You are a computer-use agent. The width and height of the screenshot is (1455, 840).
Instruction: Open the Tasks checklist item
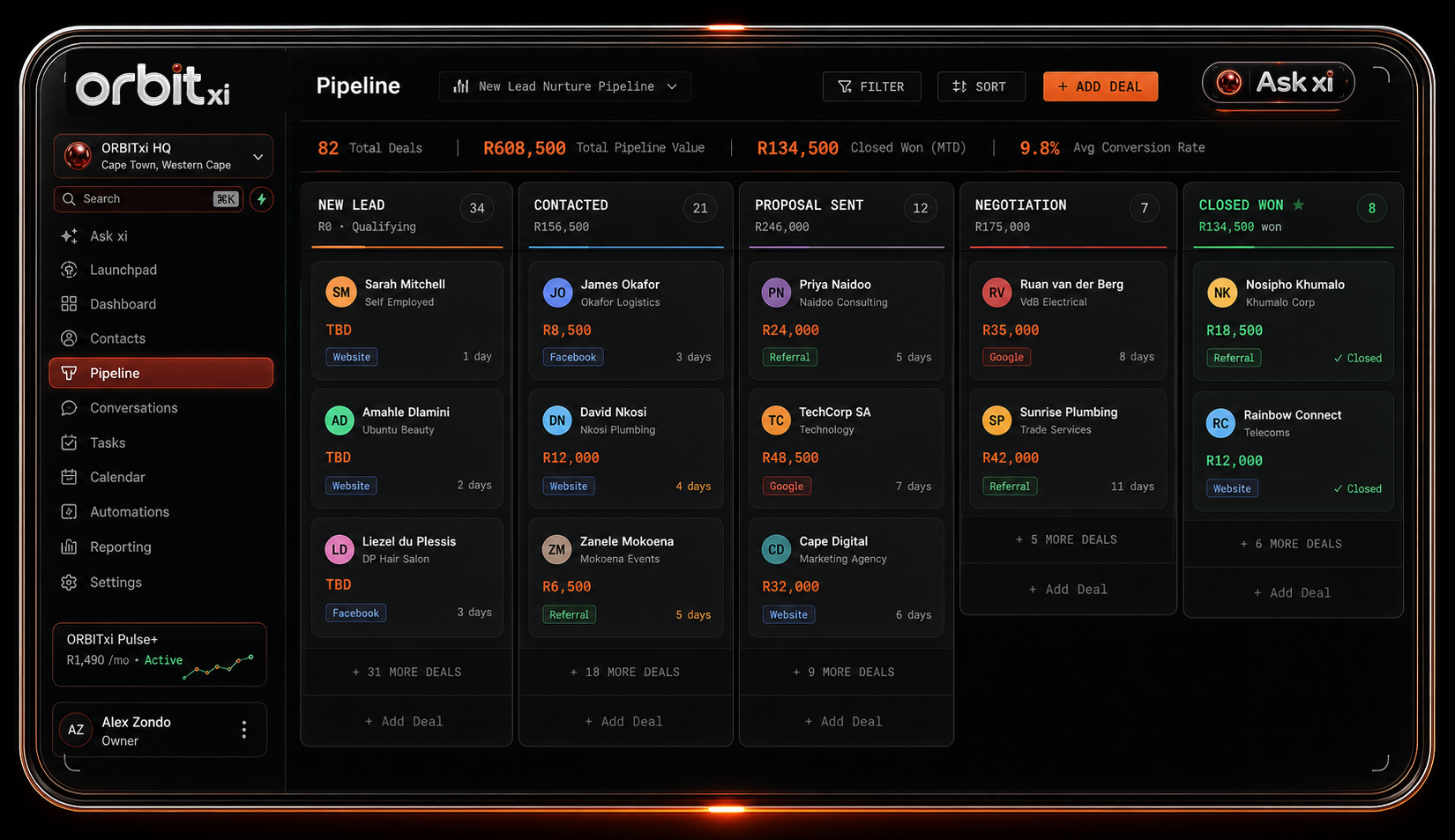[160, 442]
